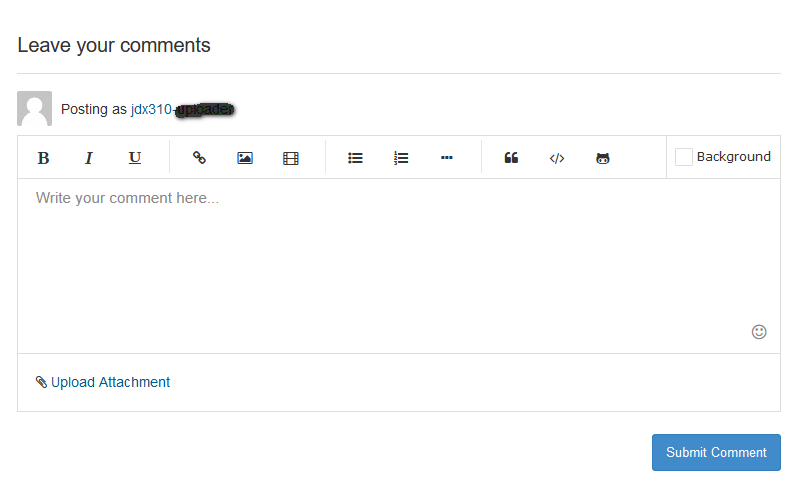
Task: Insert an image via picture icon
Action: (x=245, y=158)
